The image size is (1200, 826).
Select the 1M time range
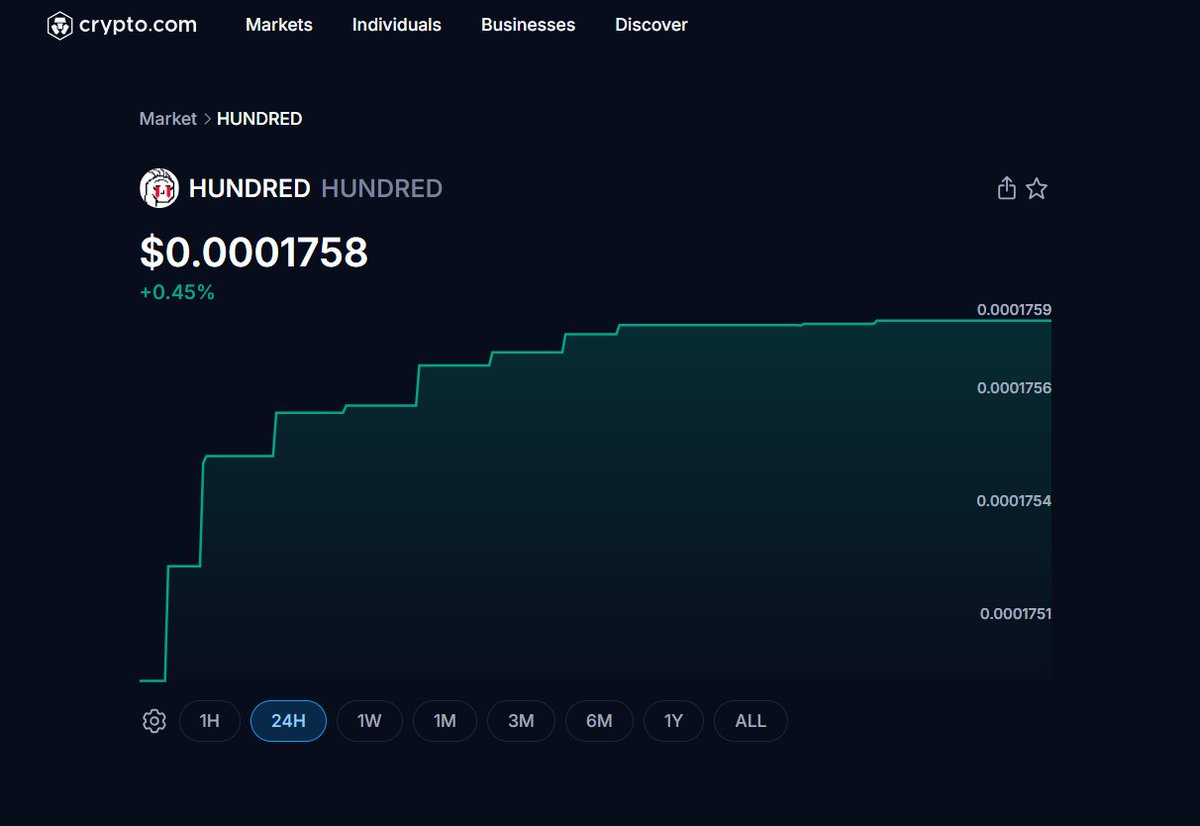click(445, 721)
